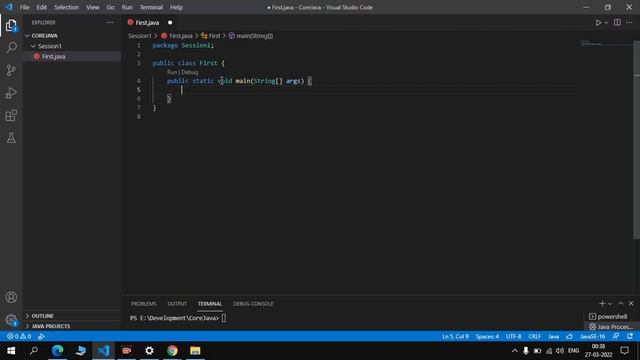Open editor More Actions ellipsis
640x360 pixels.
[x=629, y=22]
